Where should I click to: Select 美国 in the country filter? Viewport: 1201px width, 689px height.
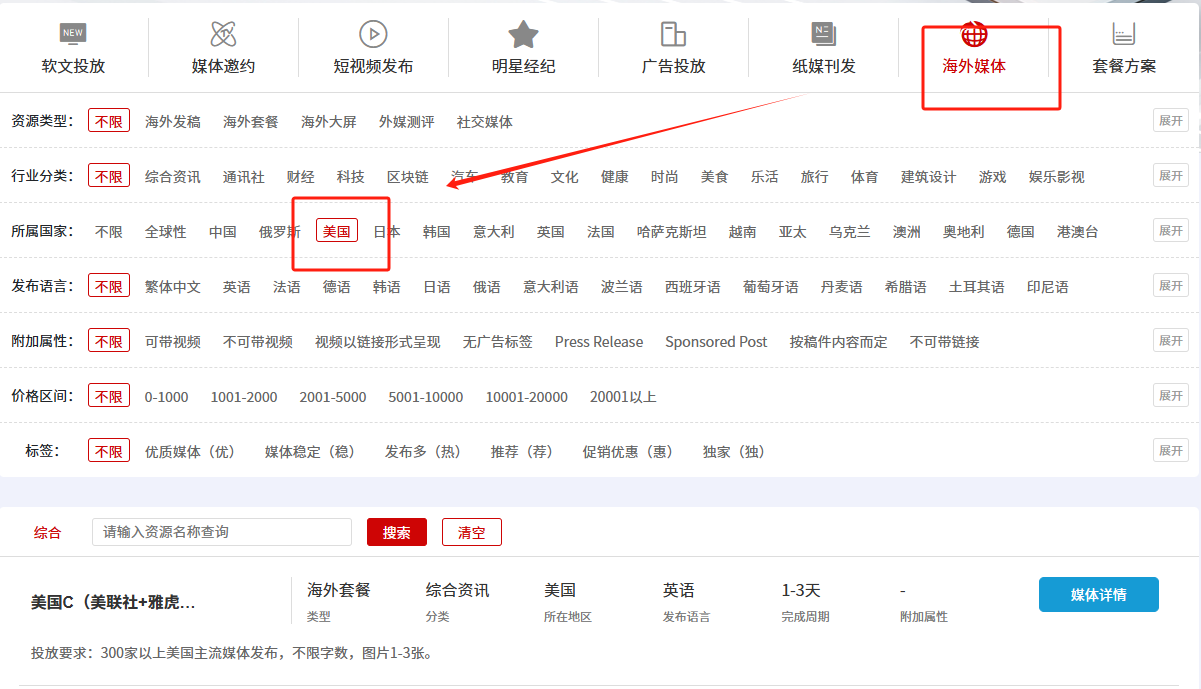pos(337,231)
